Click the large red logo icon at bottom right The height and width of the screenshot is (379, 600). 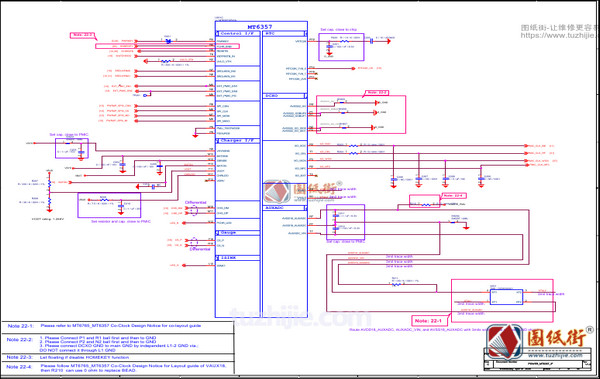click(504, 341)
